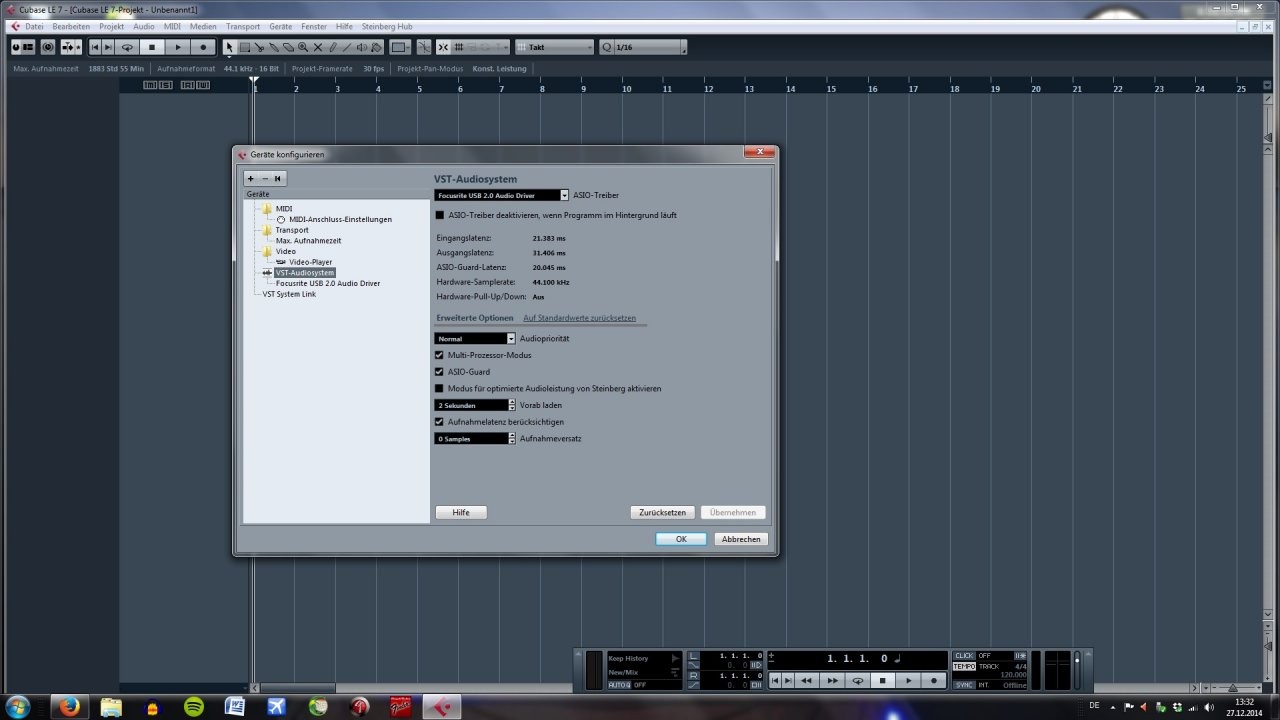The width and height of the screenshot is (1280, 720).
Task: Click the Aufnahmeversatz samples field
Action: tap(475, 438)
